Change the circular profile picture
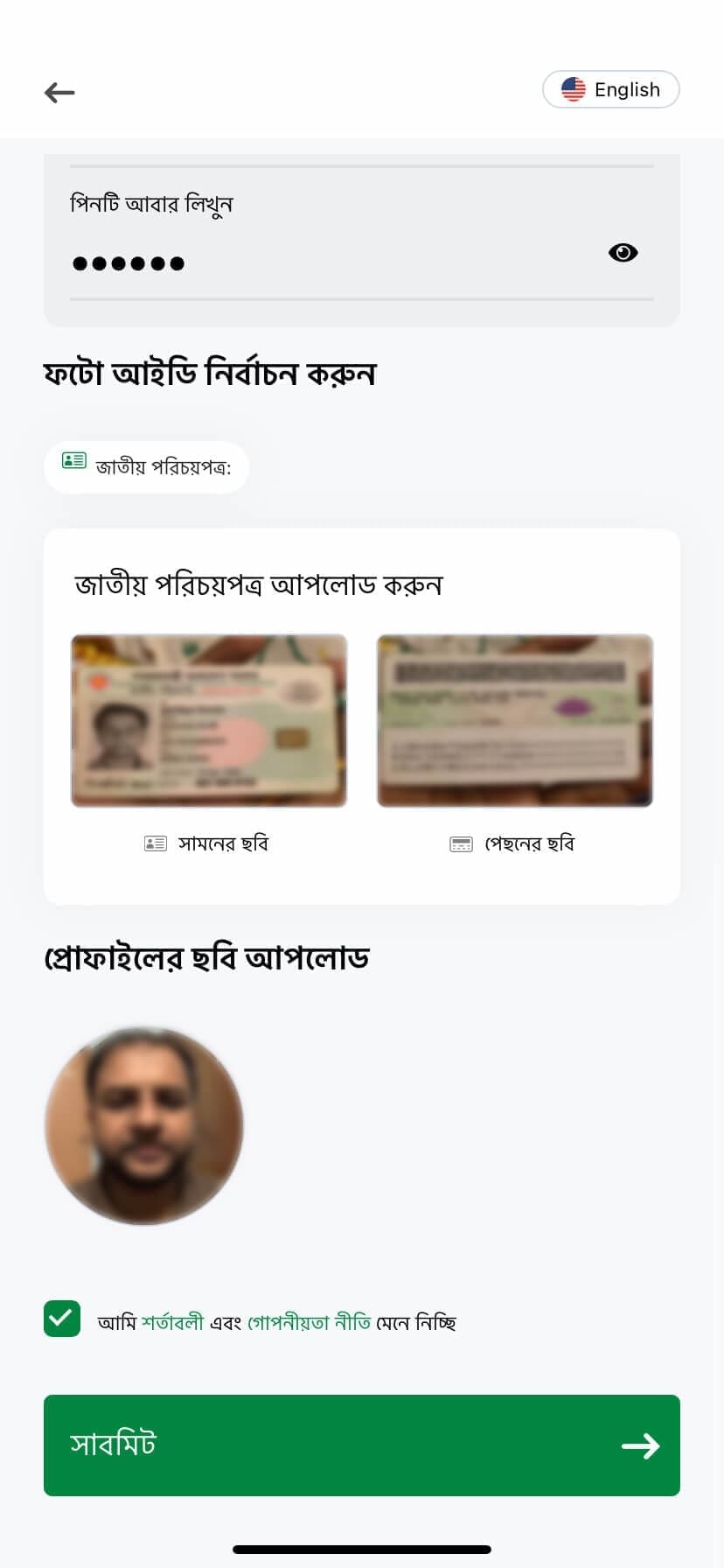Screen dimensions: 724x1568 [144, 1126]
